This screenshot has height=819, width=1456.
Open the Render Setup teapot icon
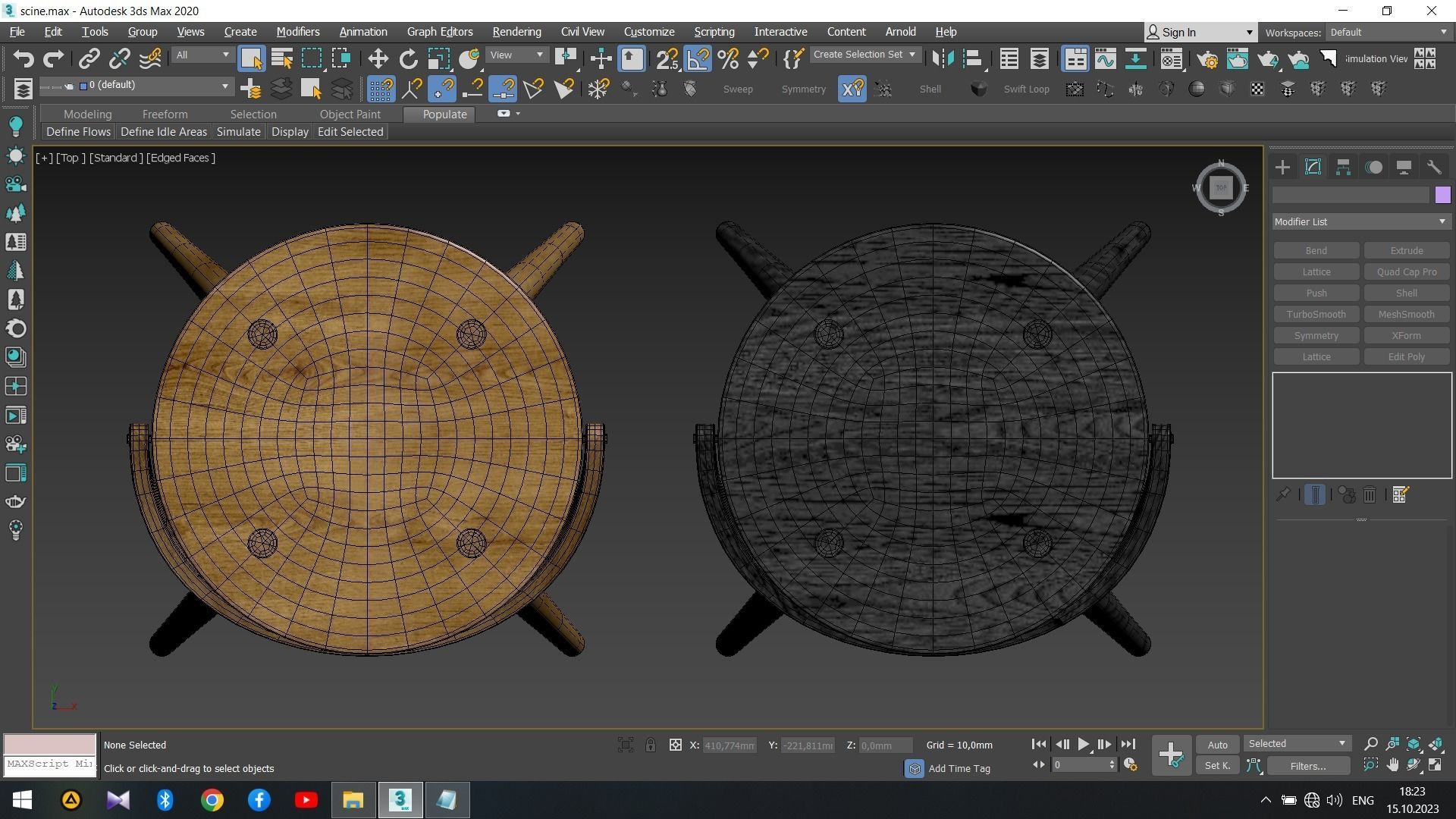tap(1207, 58)
